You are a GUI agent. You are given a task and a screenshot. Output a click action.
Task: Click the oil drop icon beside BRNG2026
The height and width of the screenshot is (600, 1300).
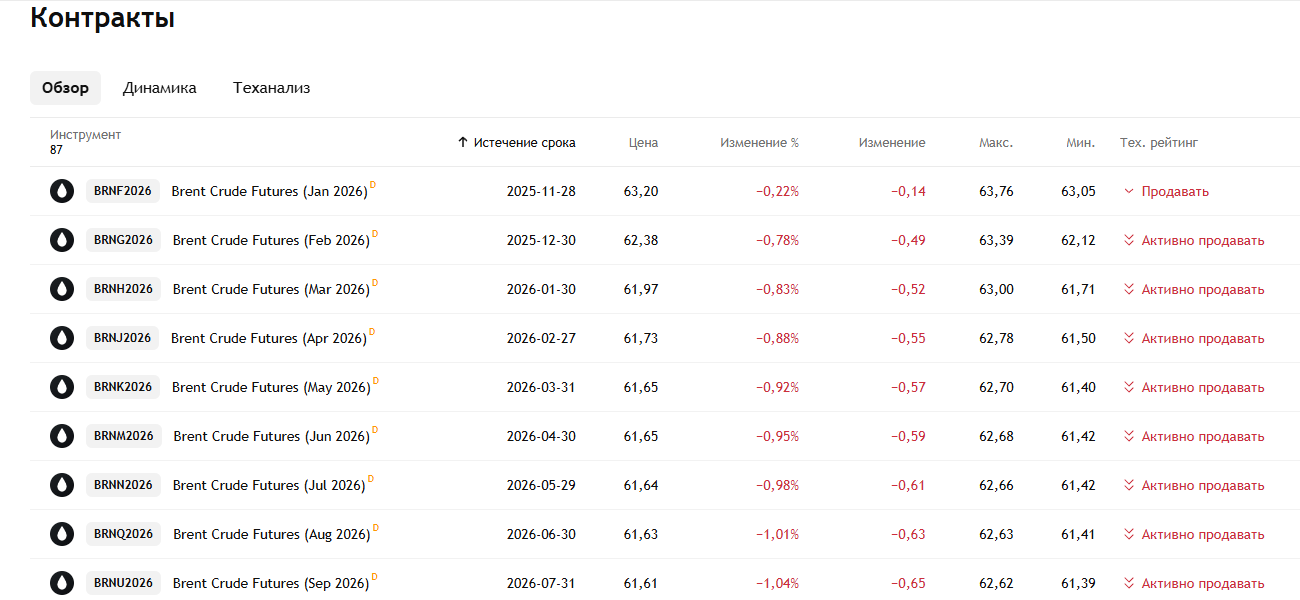(62, 240)
